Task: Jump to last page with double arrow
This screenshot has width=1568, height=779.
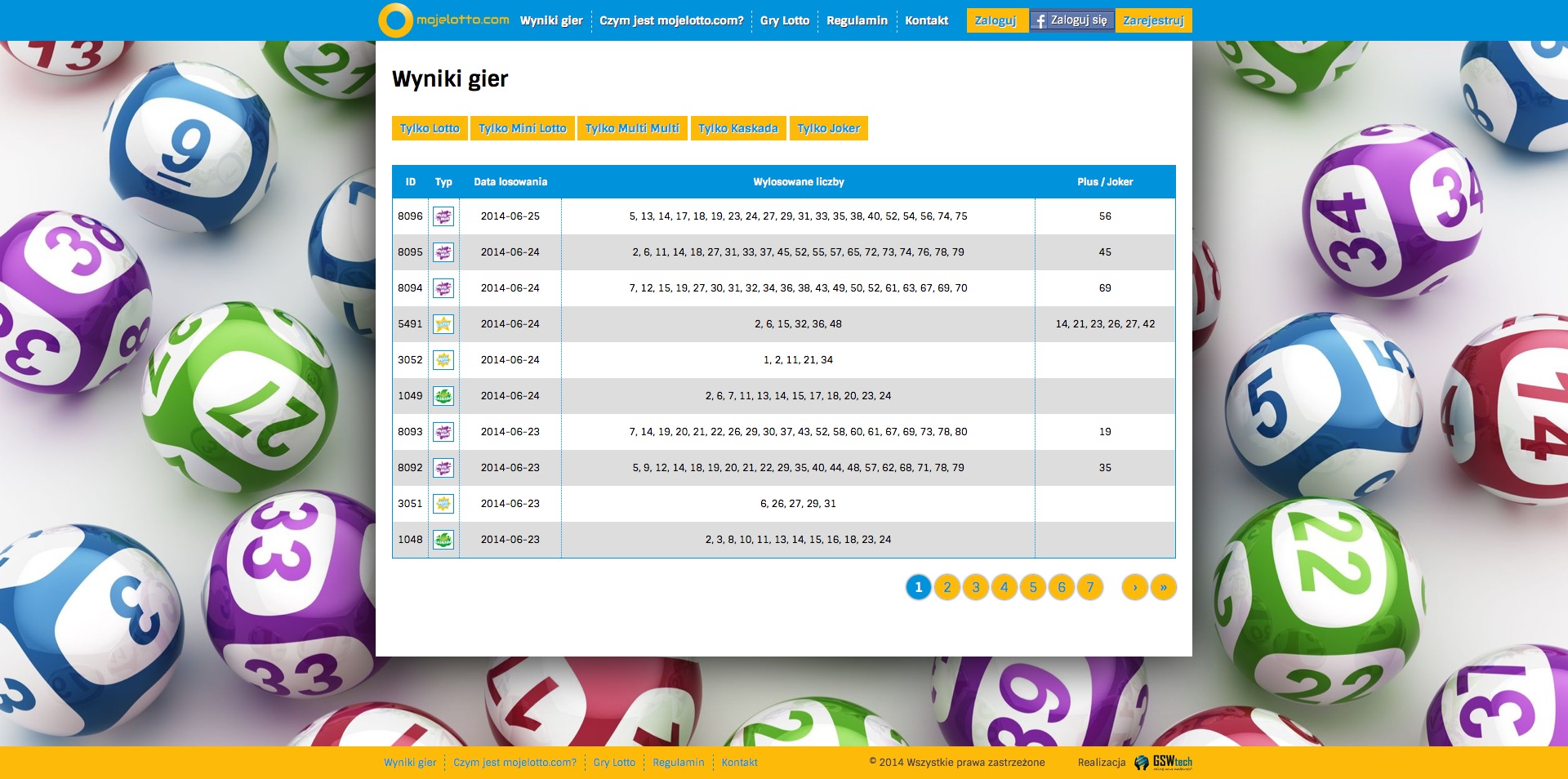Action: click(x=1164, y=587)
